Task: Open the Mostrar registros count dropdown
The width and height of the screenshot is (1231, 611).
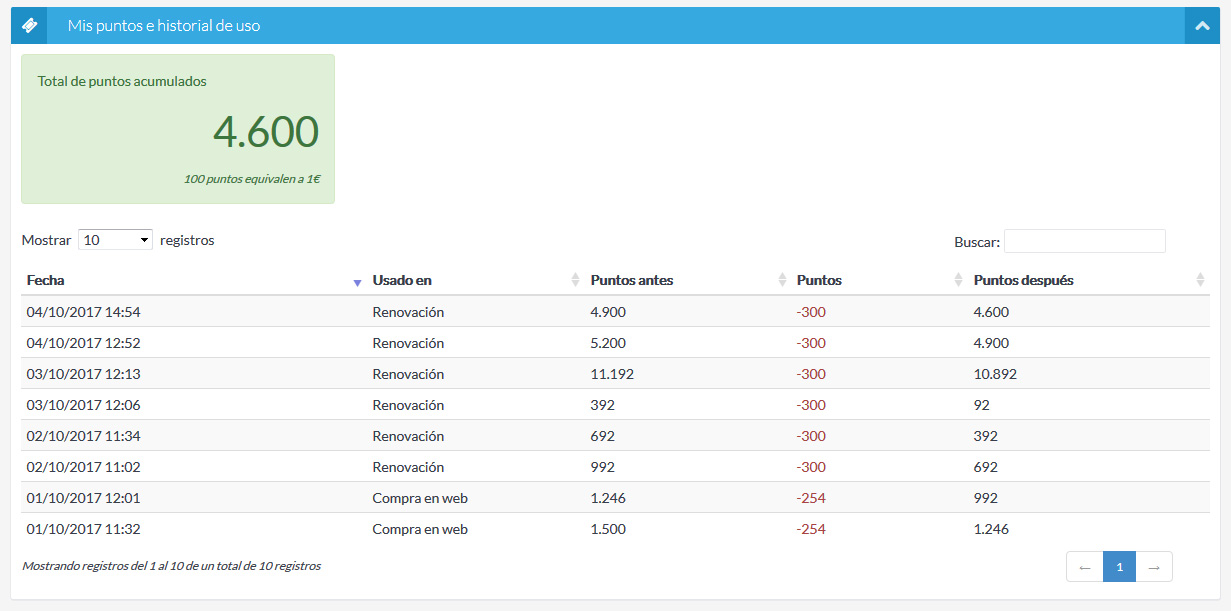Action: click(x=115, y=240)
